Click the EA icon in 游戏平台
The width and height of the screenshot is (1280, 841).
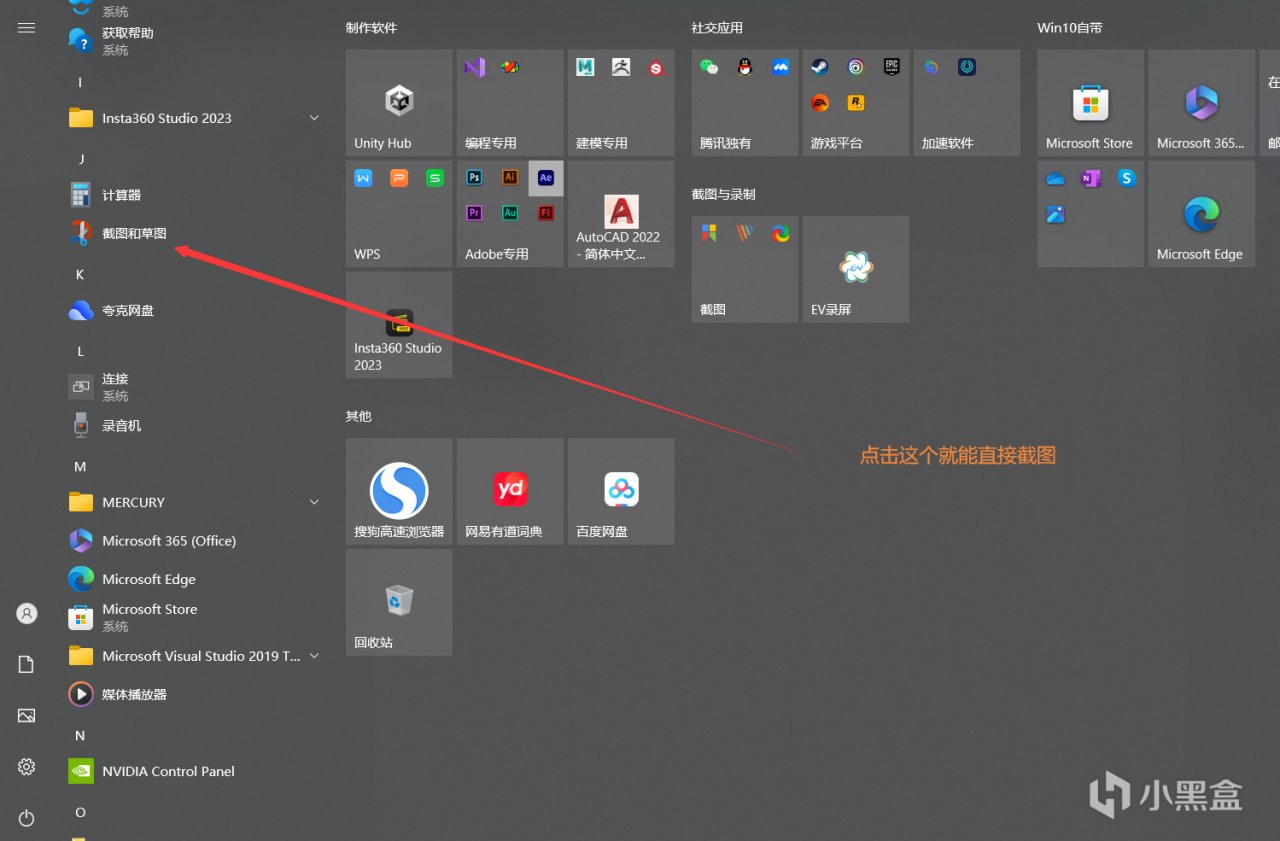820,102
